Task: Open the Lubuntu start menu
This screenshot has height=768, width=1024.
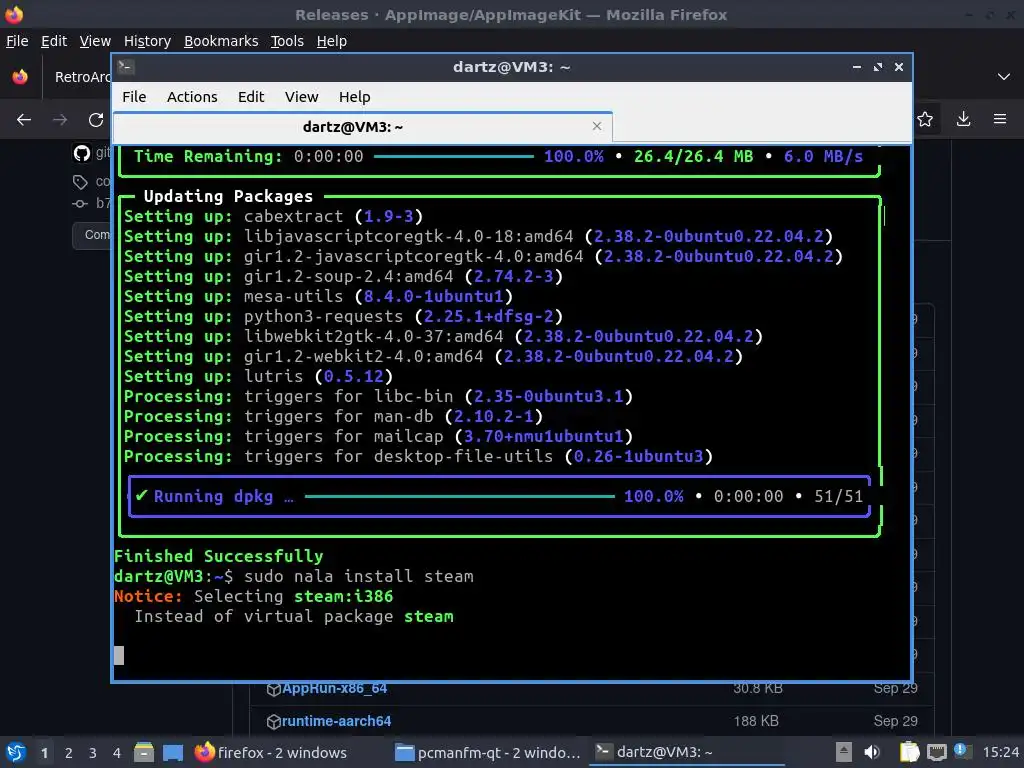Action: tap(16, 752)
